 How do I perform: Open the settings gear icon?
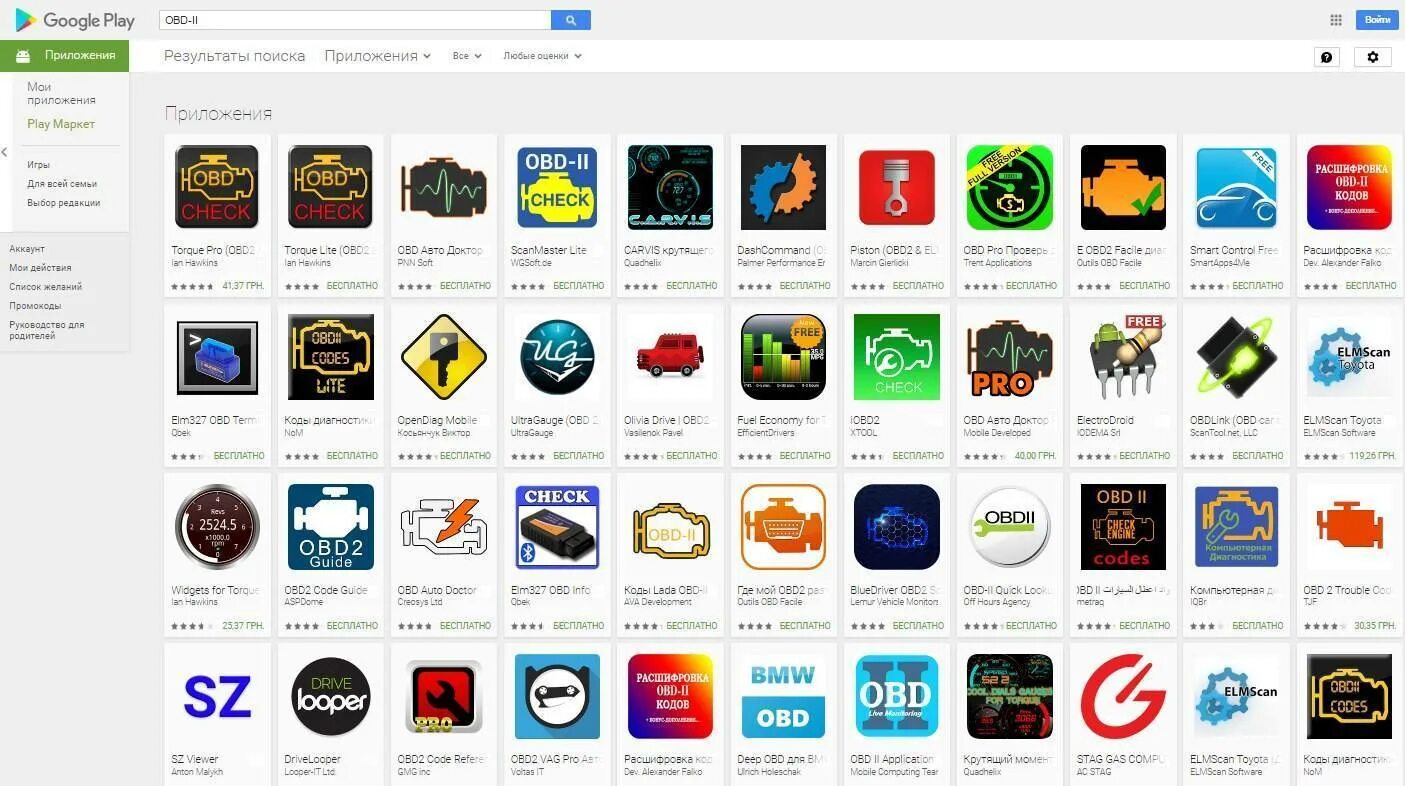[x=1373, y=57]
